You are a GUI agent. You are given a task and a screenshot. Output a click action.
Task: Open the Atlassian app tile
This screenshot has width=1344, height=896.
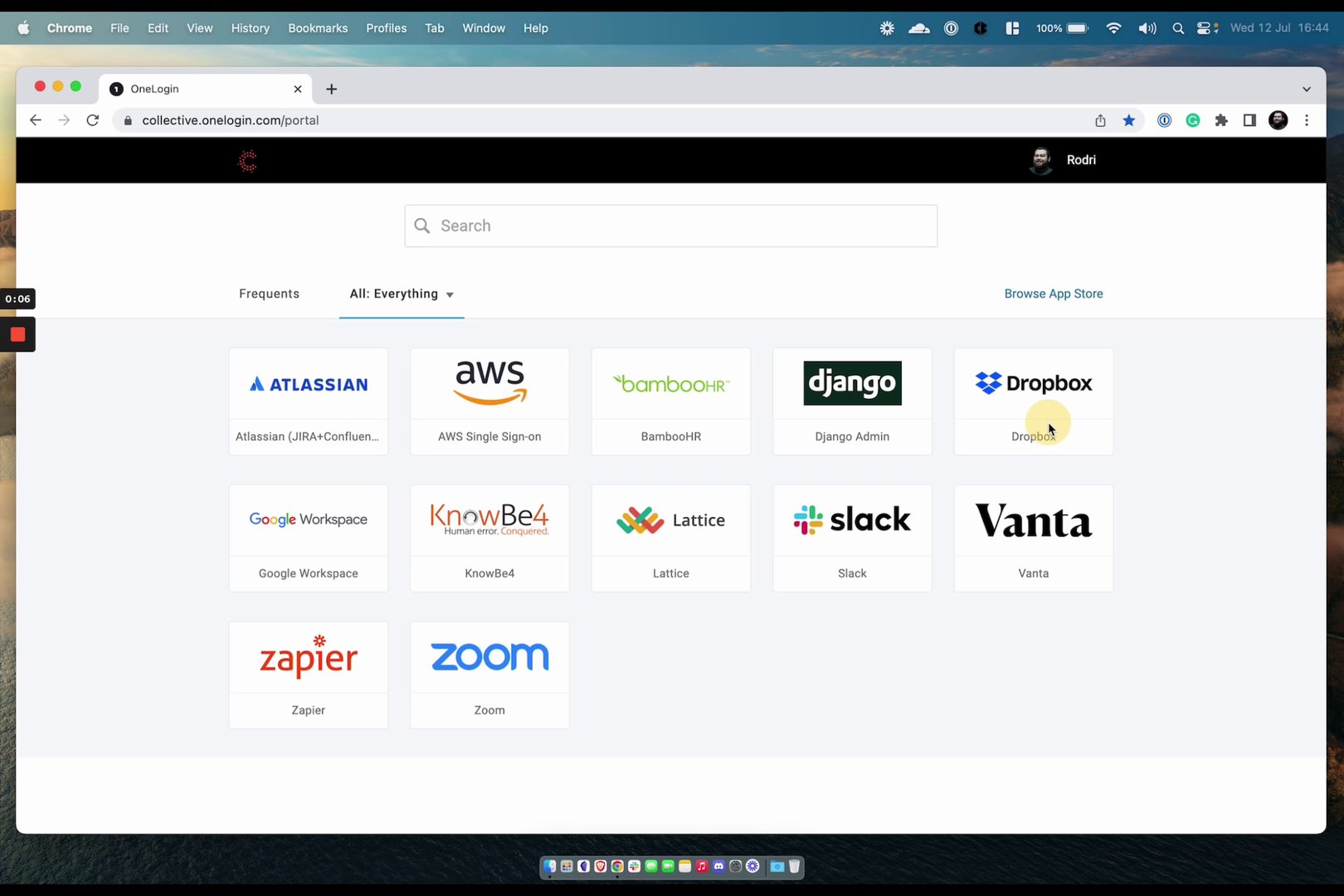(x=309, y=402)
